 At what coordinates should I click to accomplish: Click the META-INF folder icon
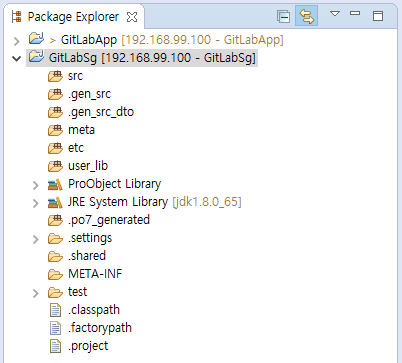55,275
